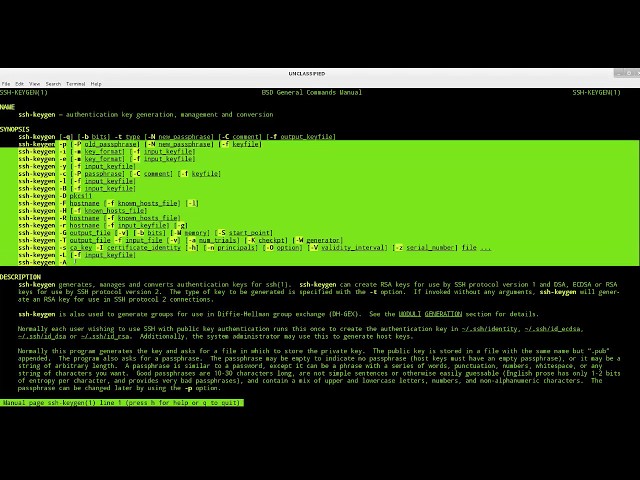Click the 'BSD General Commands Manual' header

pyautogui.click(x=311, y=92)
